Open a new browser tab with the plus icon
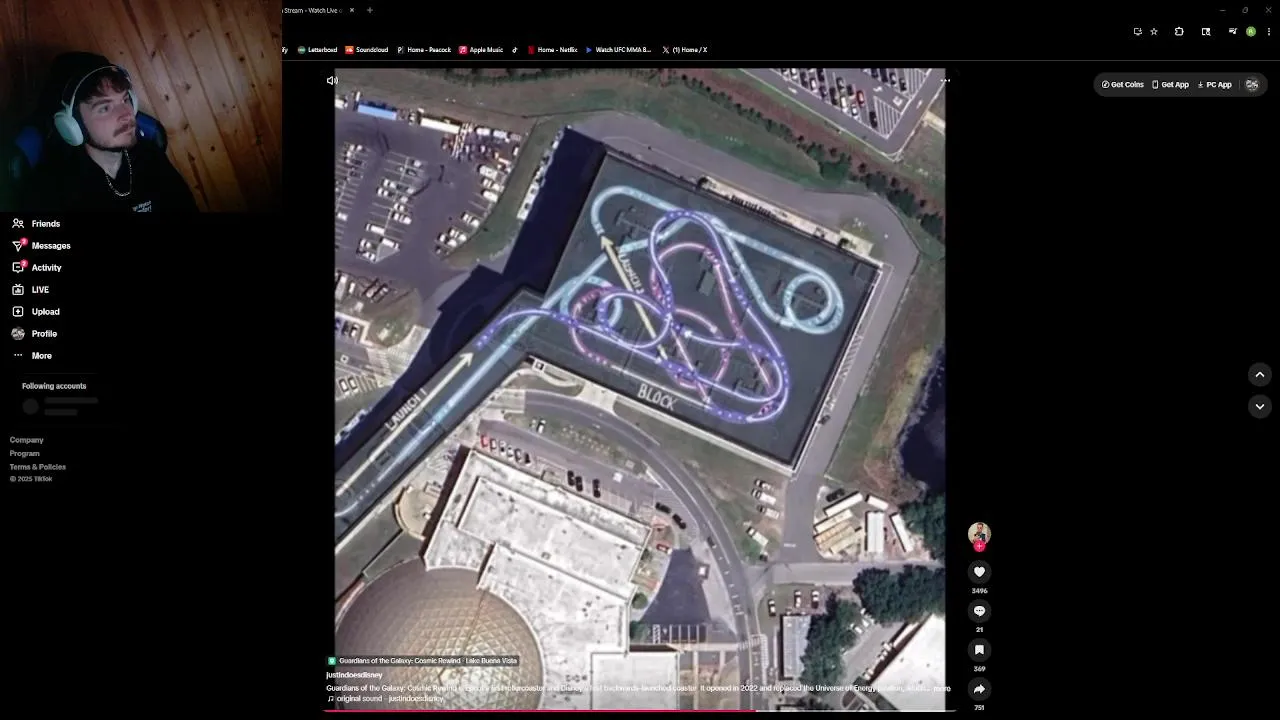The width and height of the screenshot is (1280, 720). pos(370,10)
